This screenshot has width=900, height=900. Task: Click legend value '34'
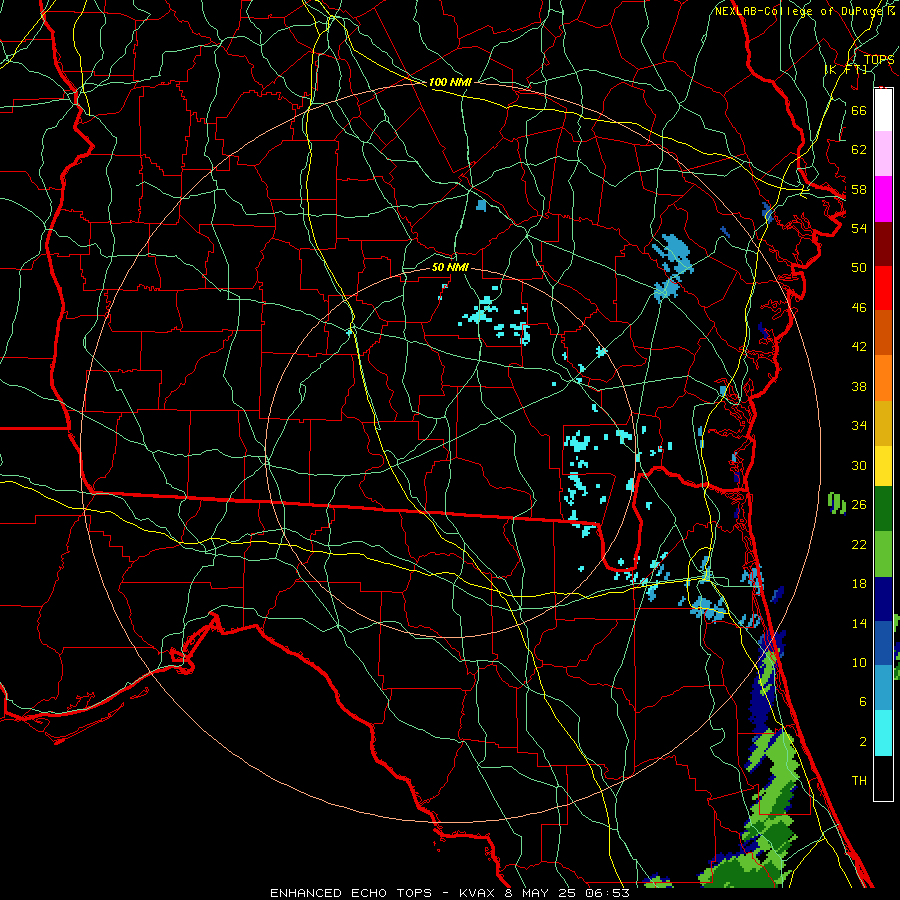tap(859, 426)
